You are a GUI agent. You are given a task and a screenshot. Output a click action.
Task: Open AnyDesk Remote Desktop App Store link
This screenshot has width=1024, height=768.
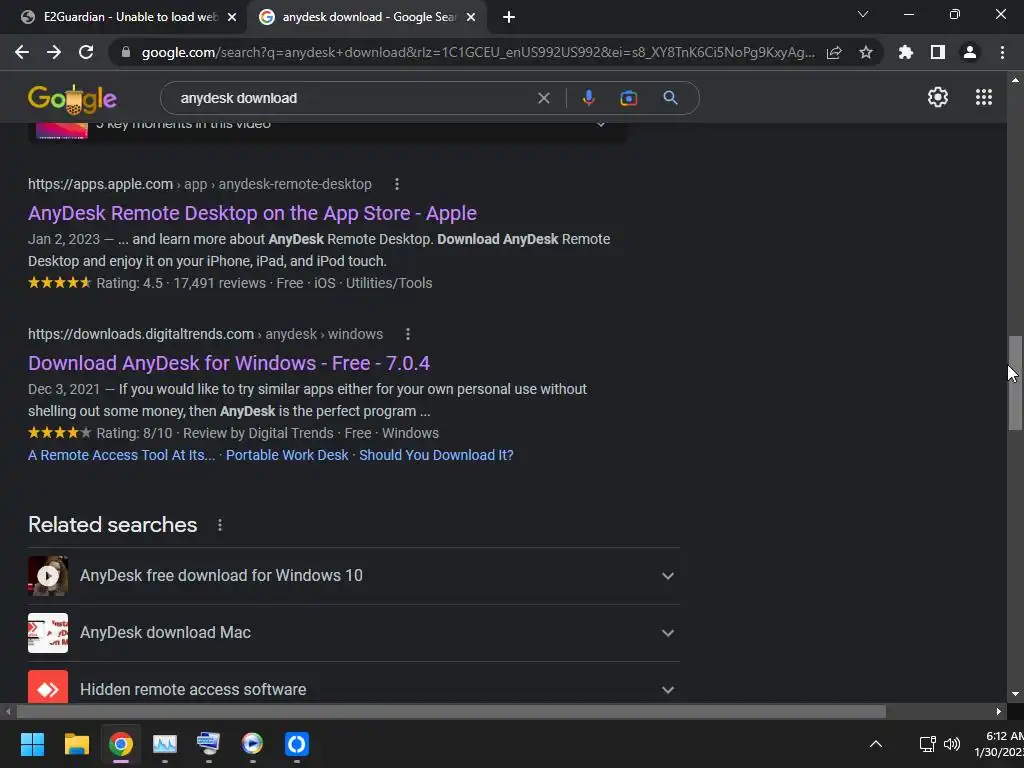coord(252,214)
